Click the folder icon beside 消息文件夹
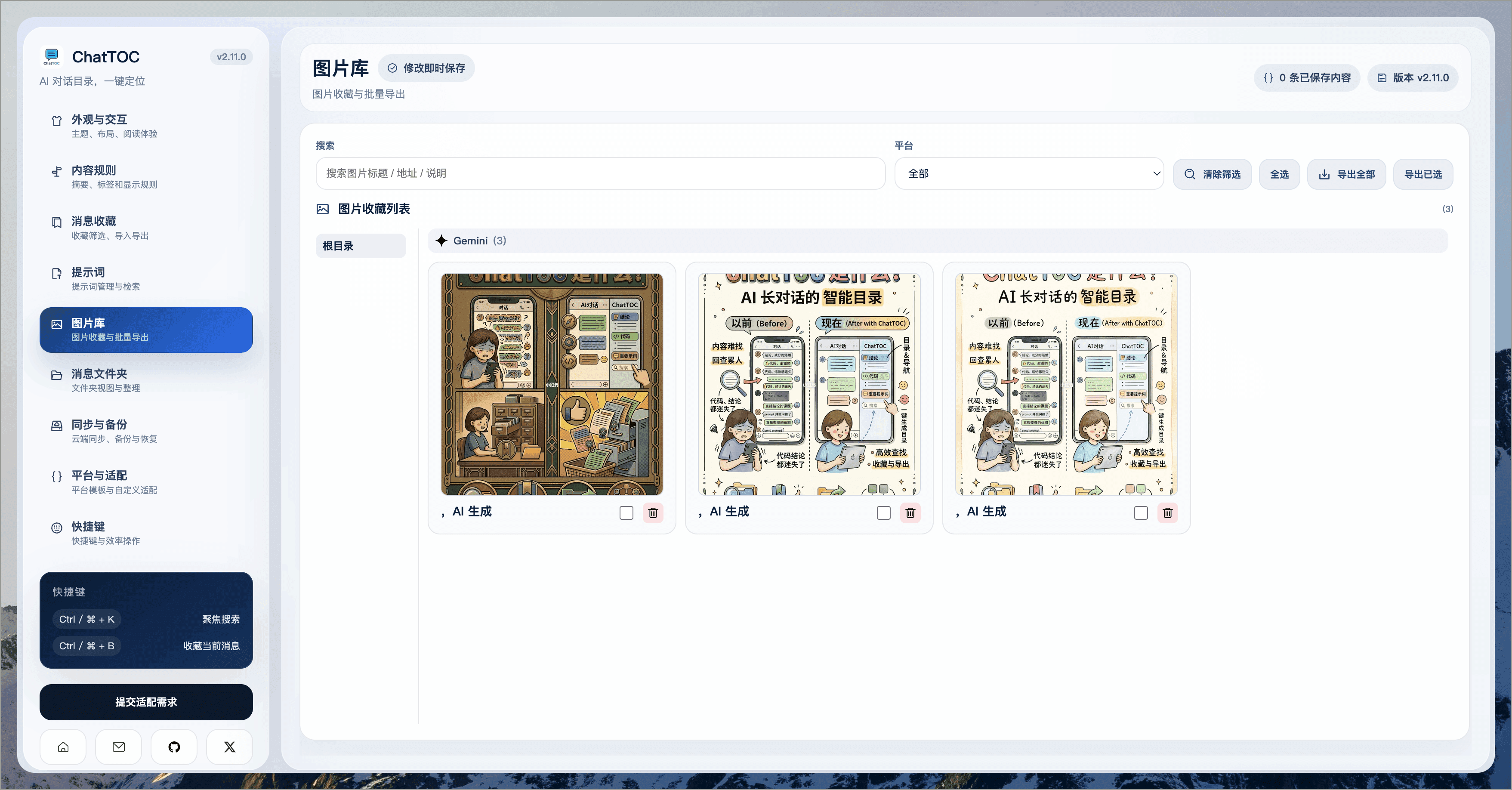 tap(56, 375)
